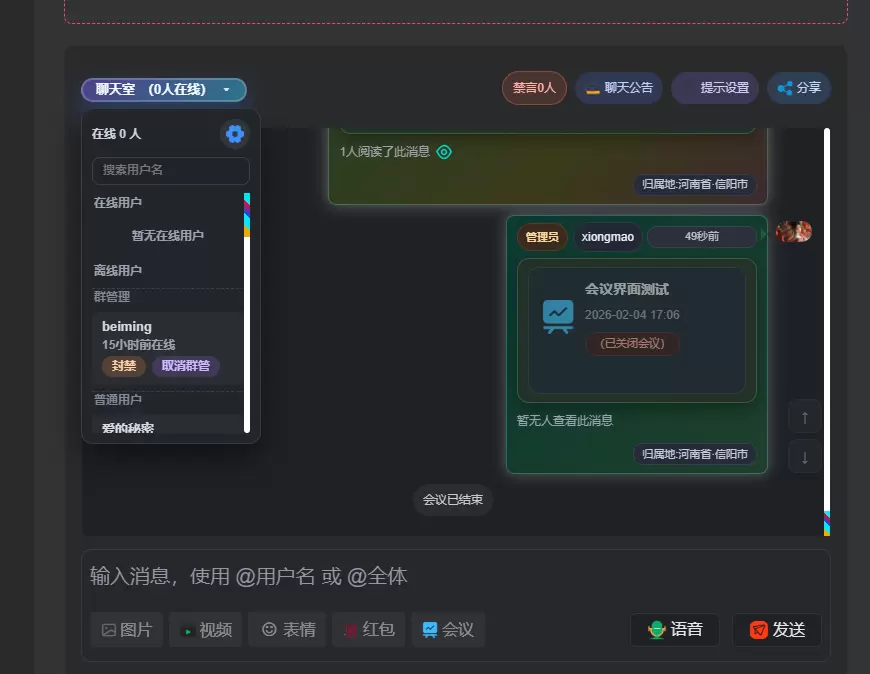Open the 会议界面测试 meeting card
Image resolution: width=870 pixels, height=674 pixels.
(x=636, y=330)
